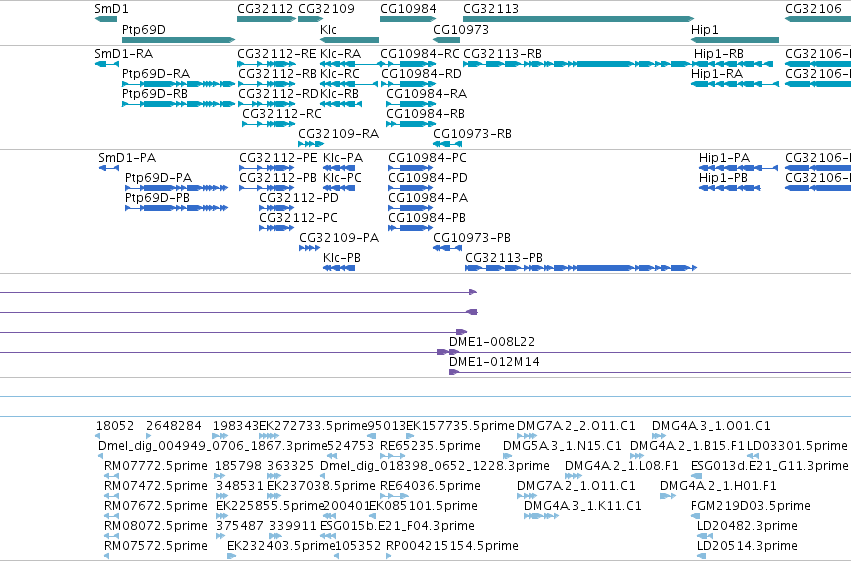
Task: Open the CG10984-RB transcript label
Action: [426, 113]
